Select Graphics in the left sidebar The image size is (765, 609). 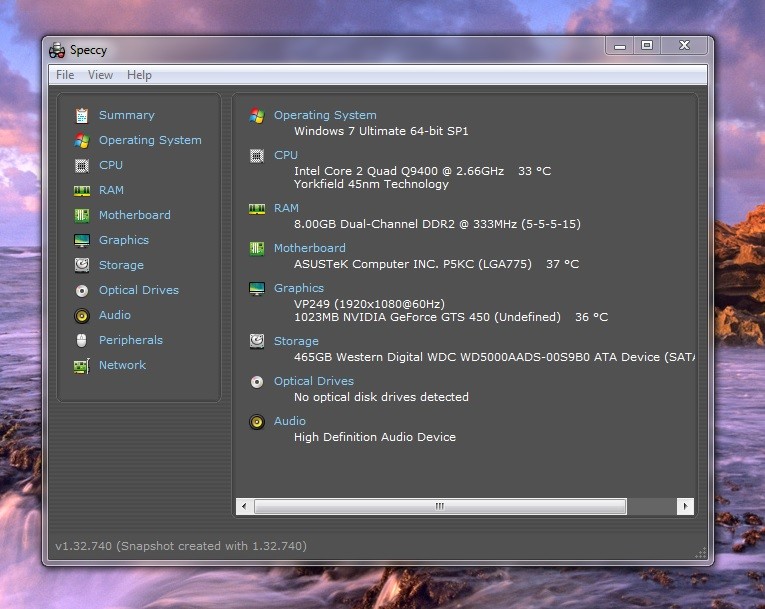tap(123, 240)
